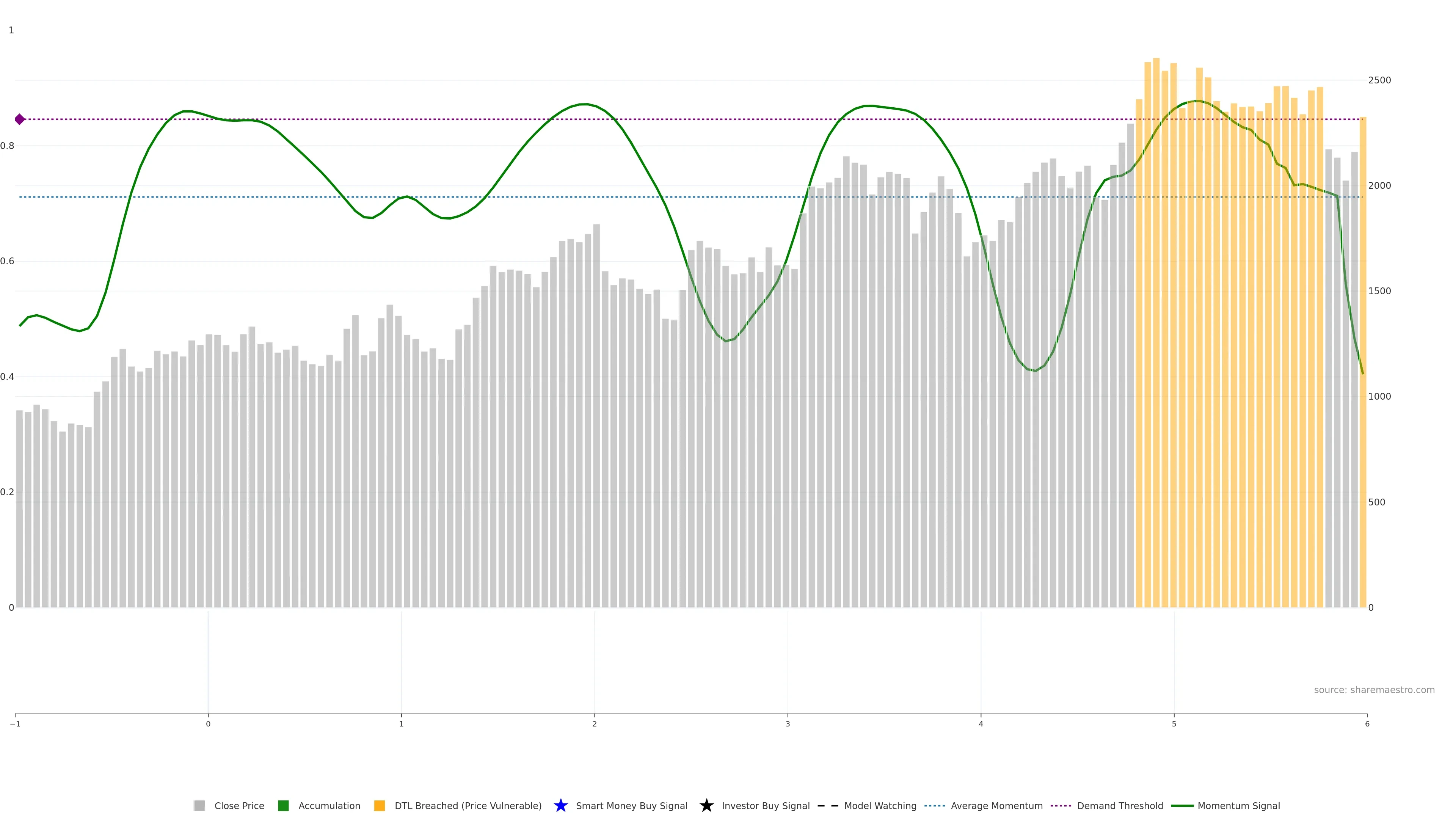Click the orange DTL Breached legend square
The width and height of the screenshot is (1456, 819).
pyautogui.click(x=380, y=805)
